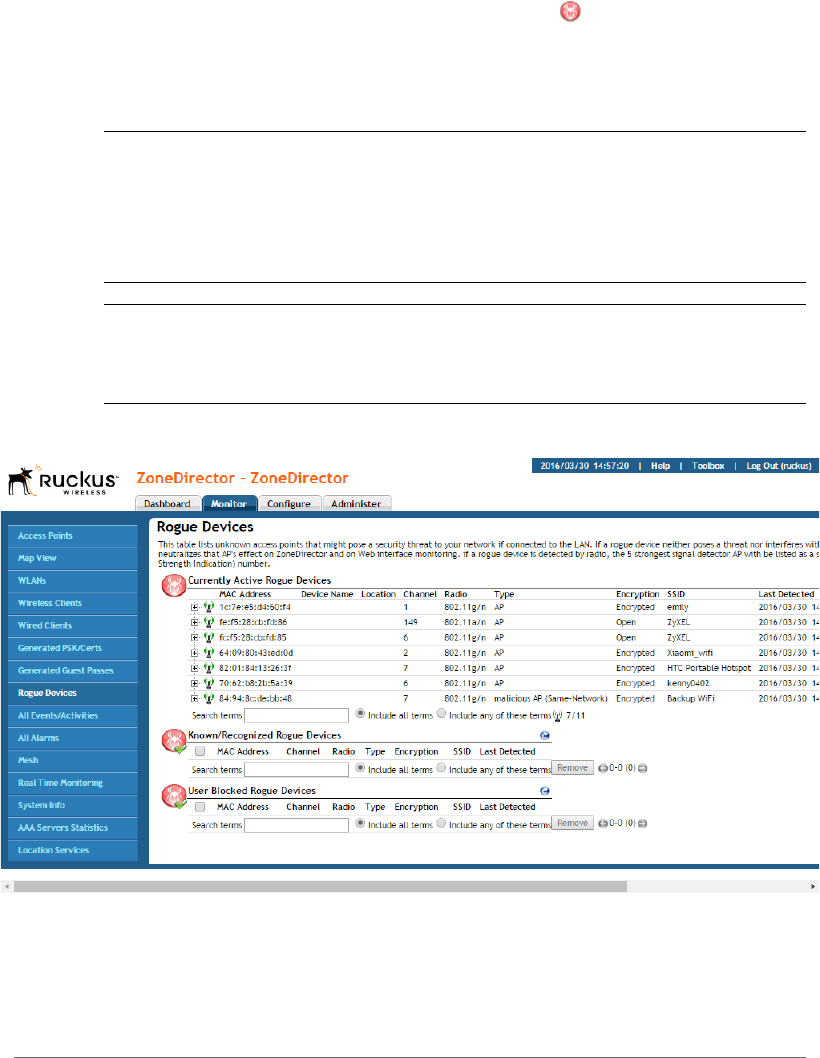The image size is (820, 1058).
Task: Open Wireless Clients in sidebar
Action: tap(73, 603)
